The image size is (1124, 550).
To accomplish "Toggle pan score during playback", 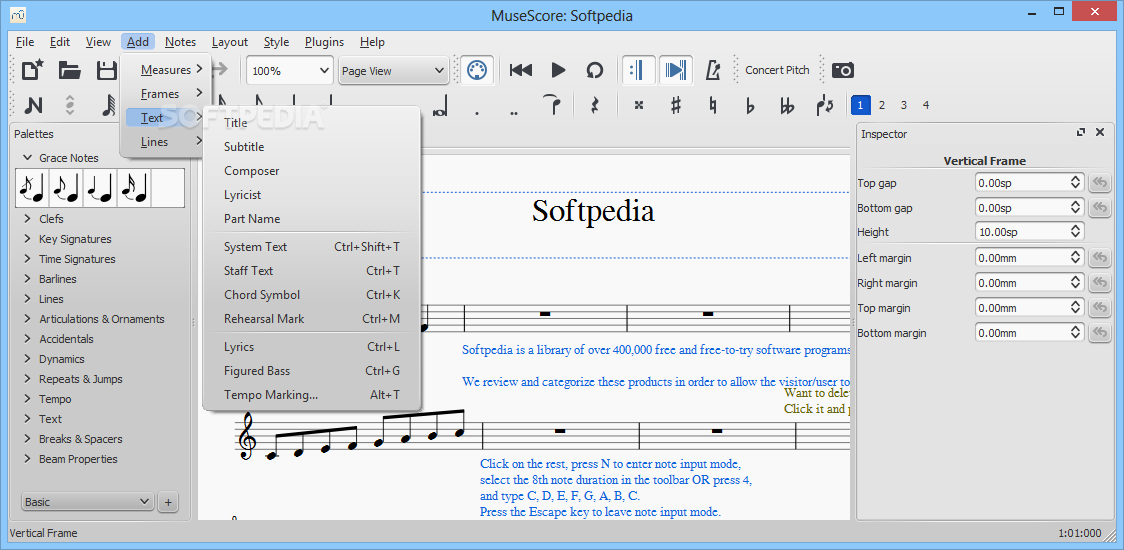I will [675, 70].
